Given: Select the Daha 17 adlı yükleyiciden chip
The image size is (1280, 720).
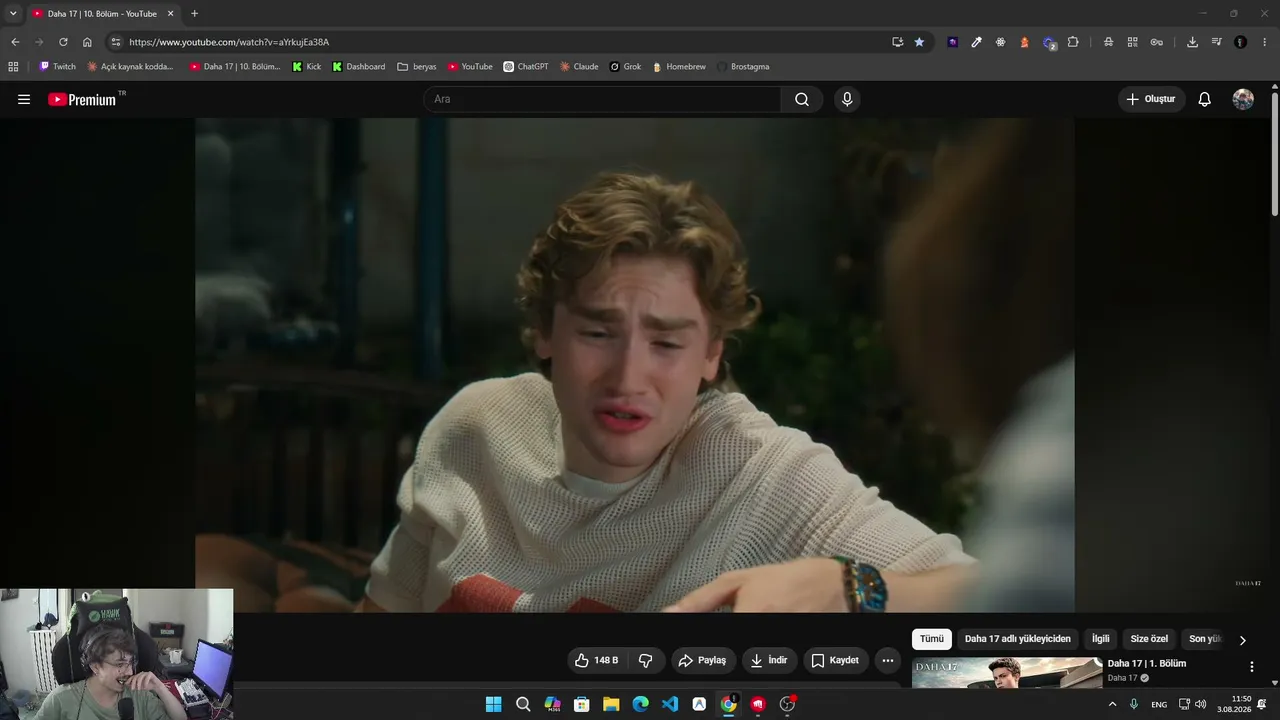Looking at the screenshot, I should point(1018,639).
